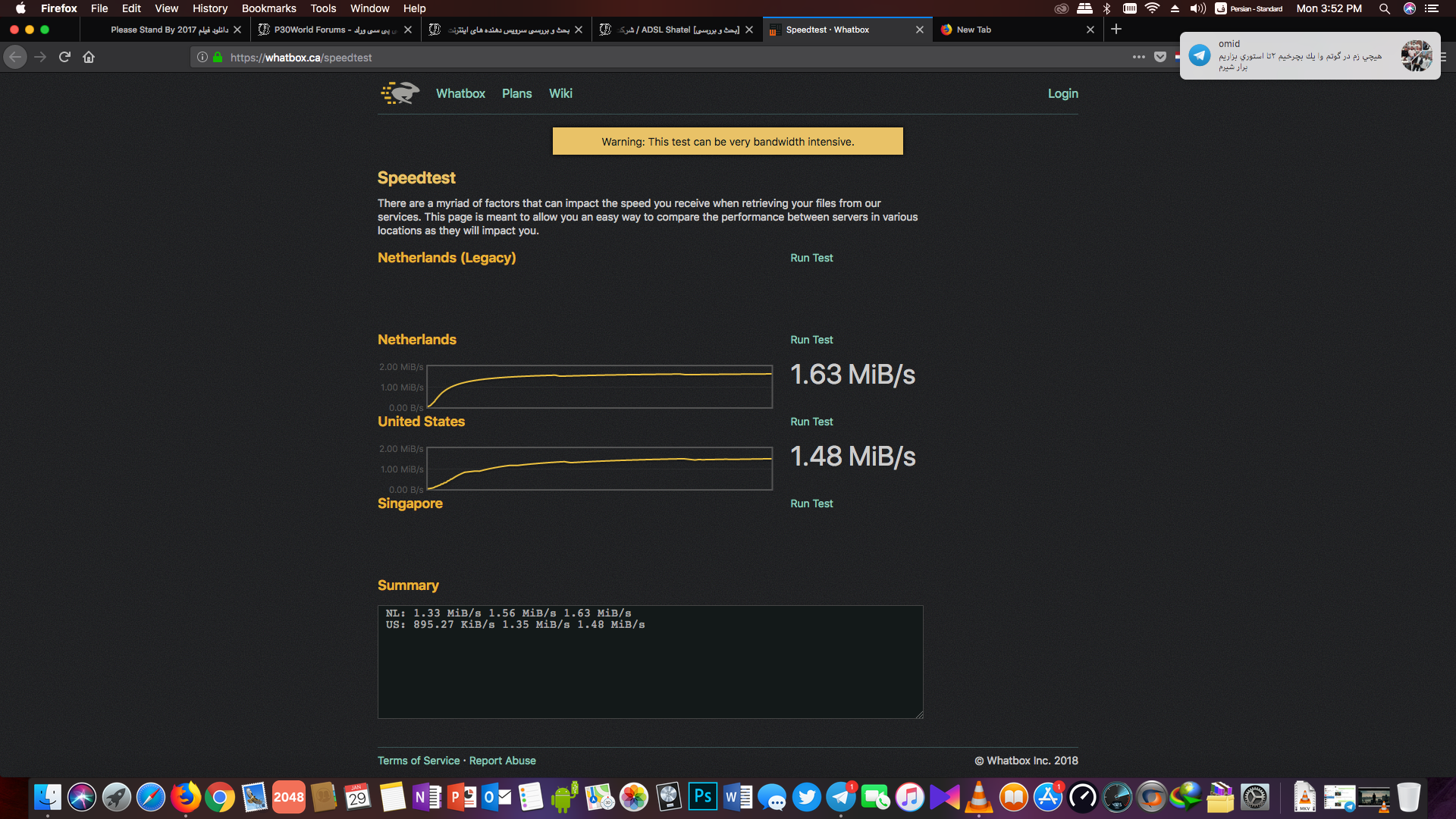Open VLC media player from the Dock
This screenshot has height=819, width=1456.
(x=979, y=797)
